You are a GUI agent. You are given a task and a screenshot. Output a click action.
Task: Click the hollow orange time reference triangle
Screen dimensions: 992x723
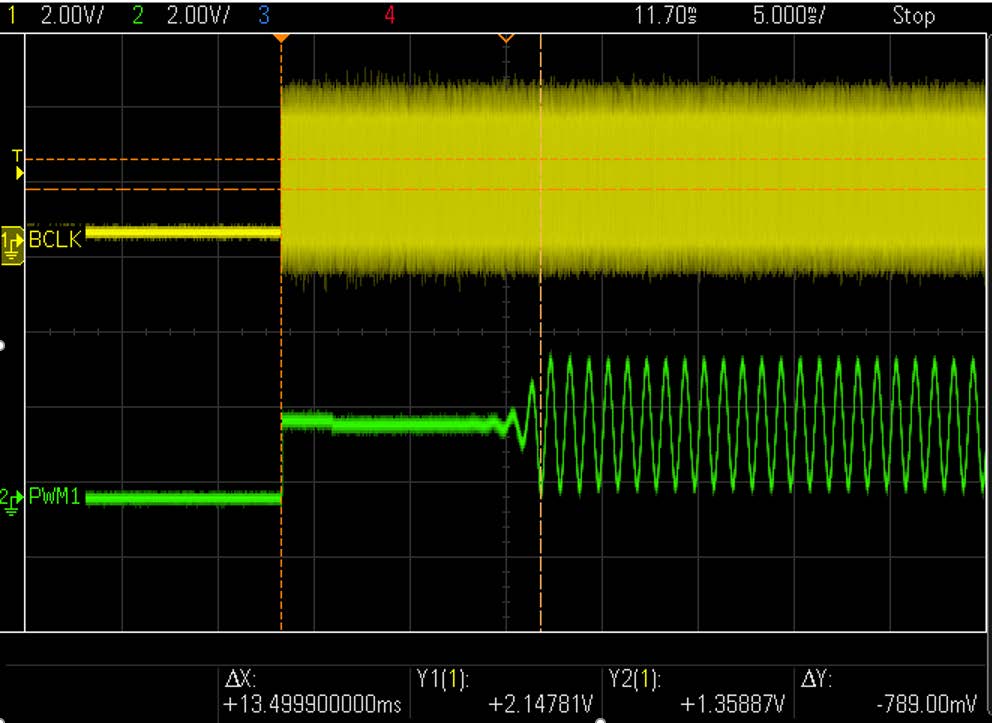506,38
